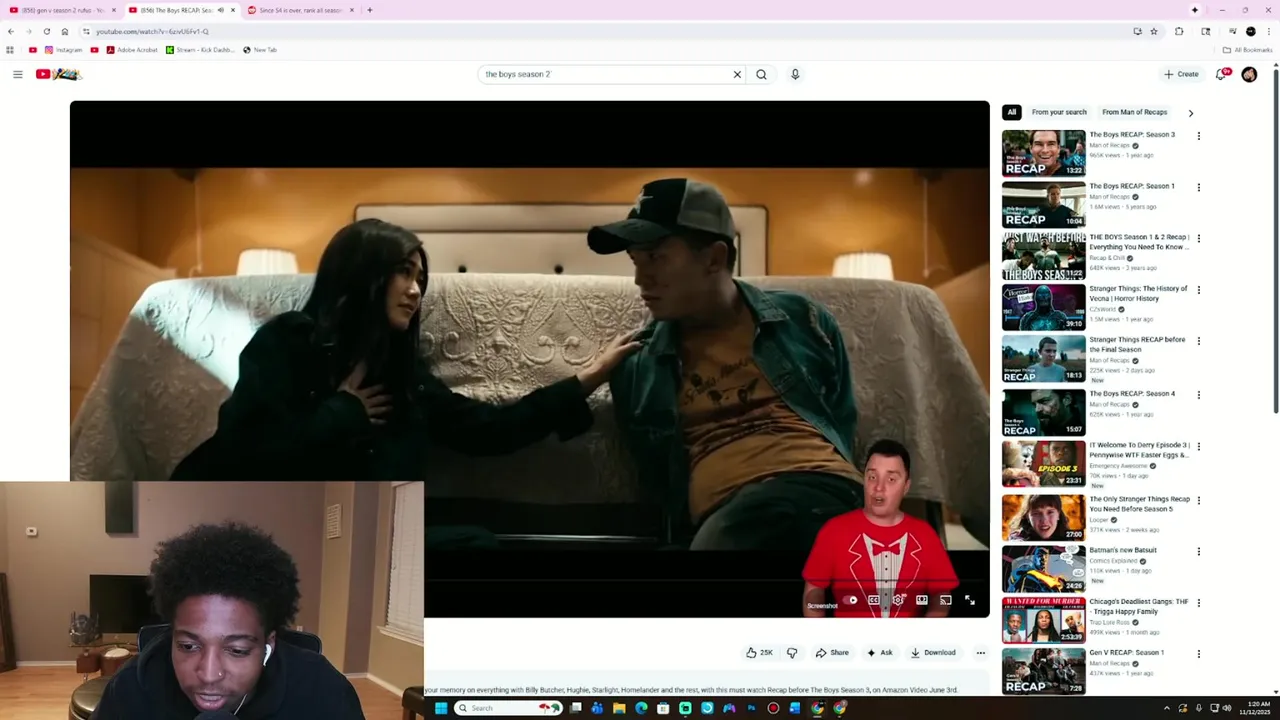Open options for Batman's new Batsuit video

pyautogui.click(x=1198, y=551)
